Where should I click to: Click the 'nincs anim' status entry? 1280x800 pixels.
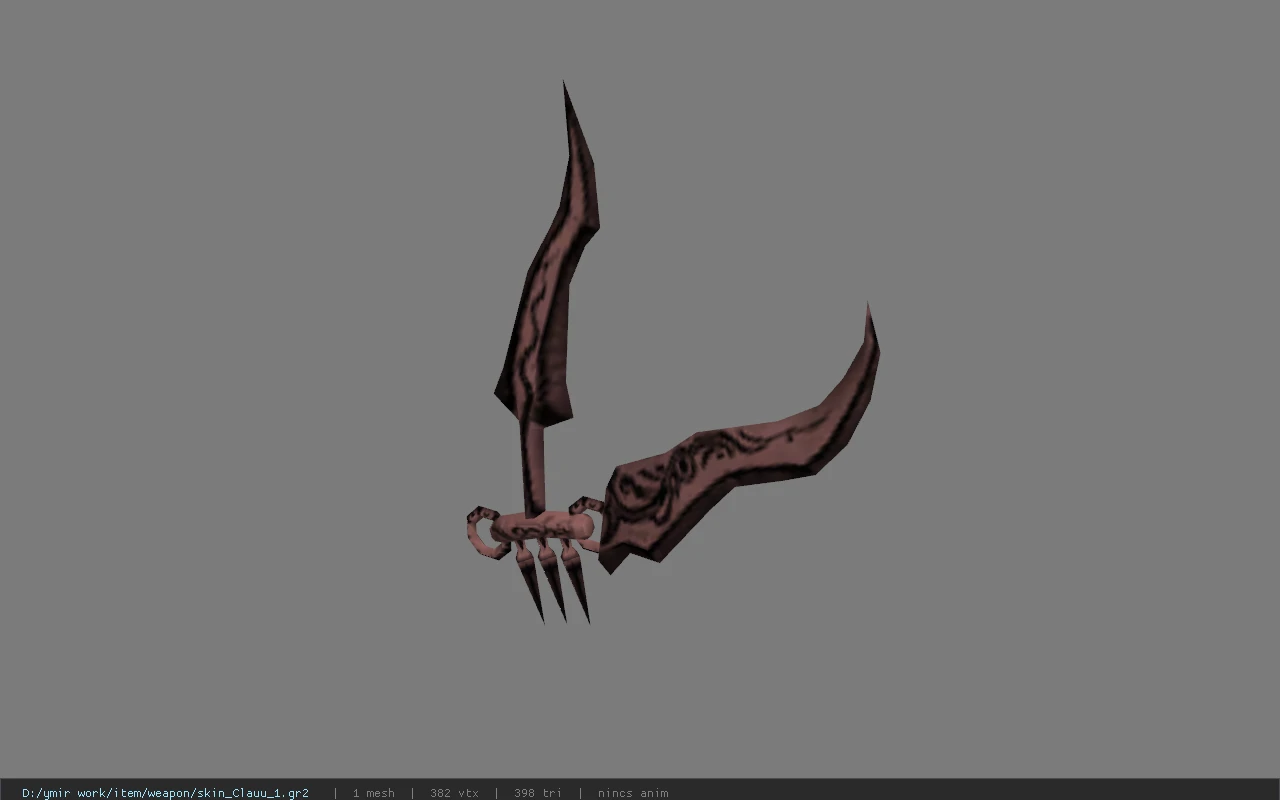click(633, 793)
